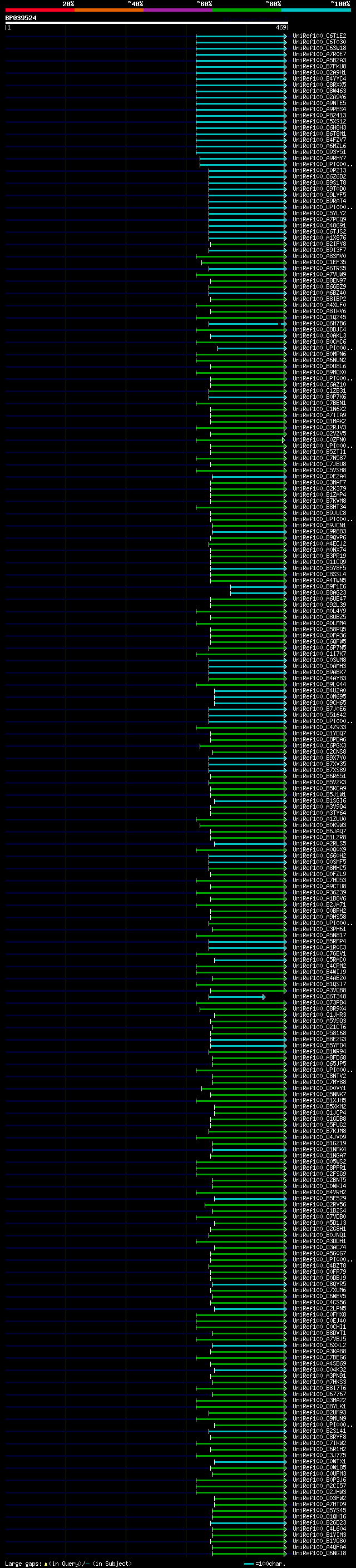Select the UniRef100_C5XS12 label
356x1568 pixels.
(x=319, y=121)
